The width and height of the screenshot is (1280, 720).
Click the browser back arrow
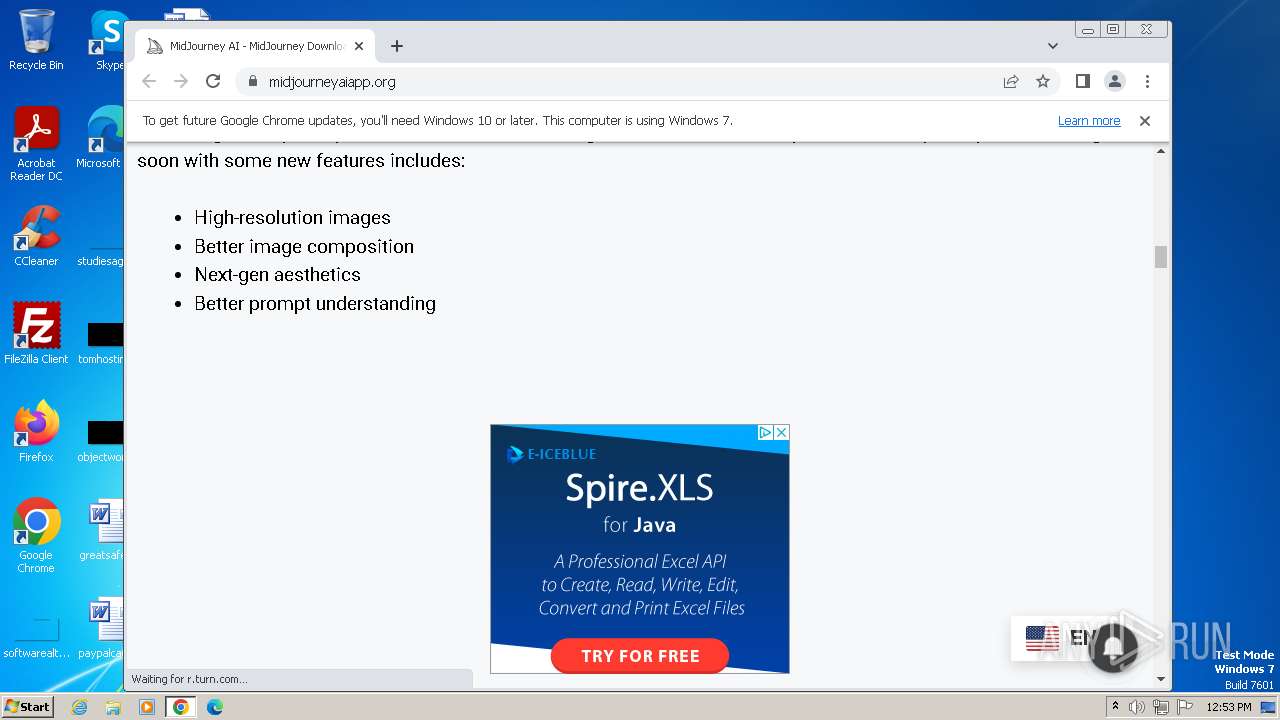pyautogui.click(x=149, y=81)
